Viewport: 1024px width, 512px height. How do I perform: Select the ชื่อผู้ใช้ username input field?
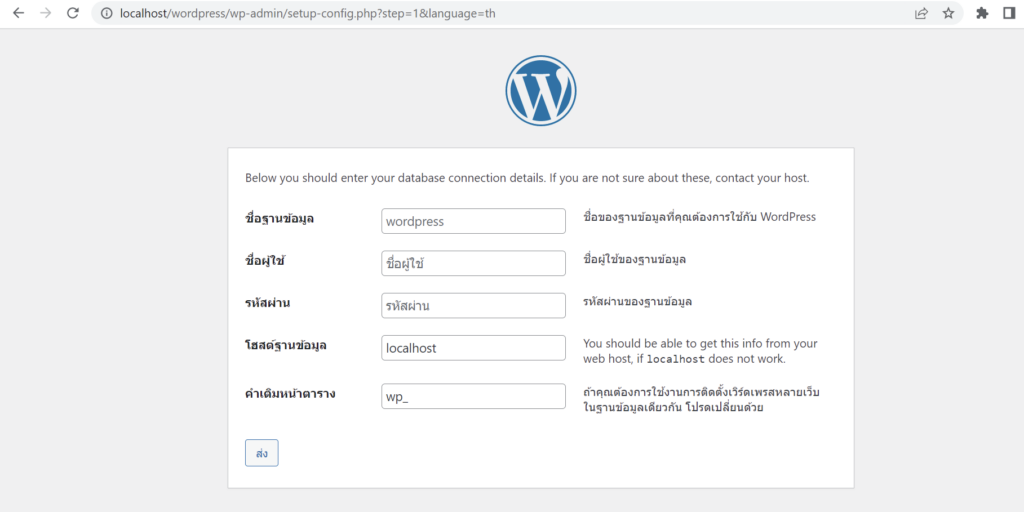point(473,263)
